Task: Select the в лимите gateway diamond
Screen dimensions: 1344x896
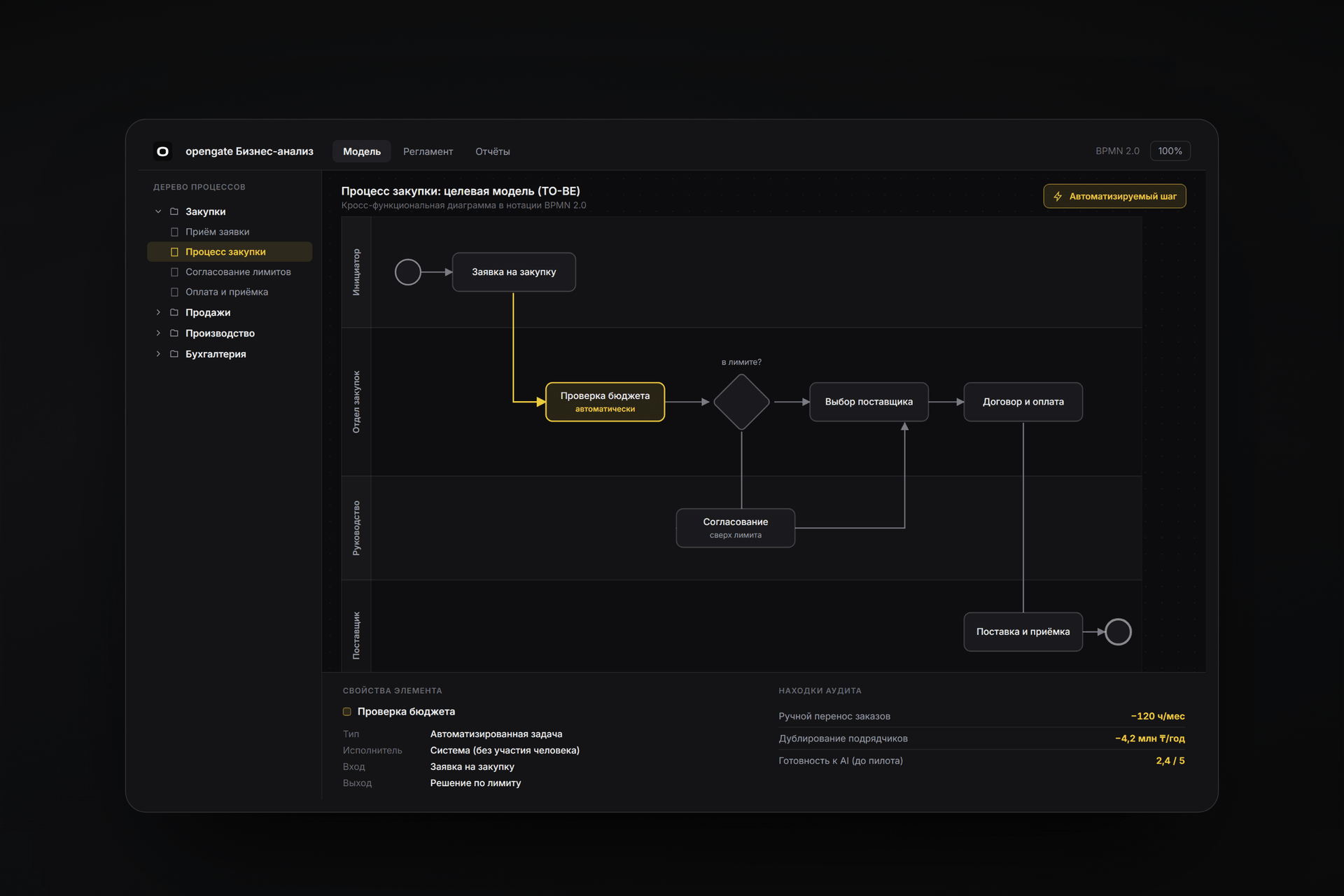Action: (x=741, y=402)
